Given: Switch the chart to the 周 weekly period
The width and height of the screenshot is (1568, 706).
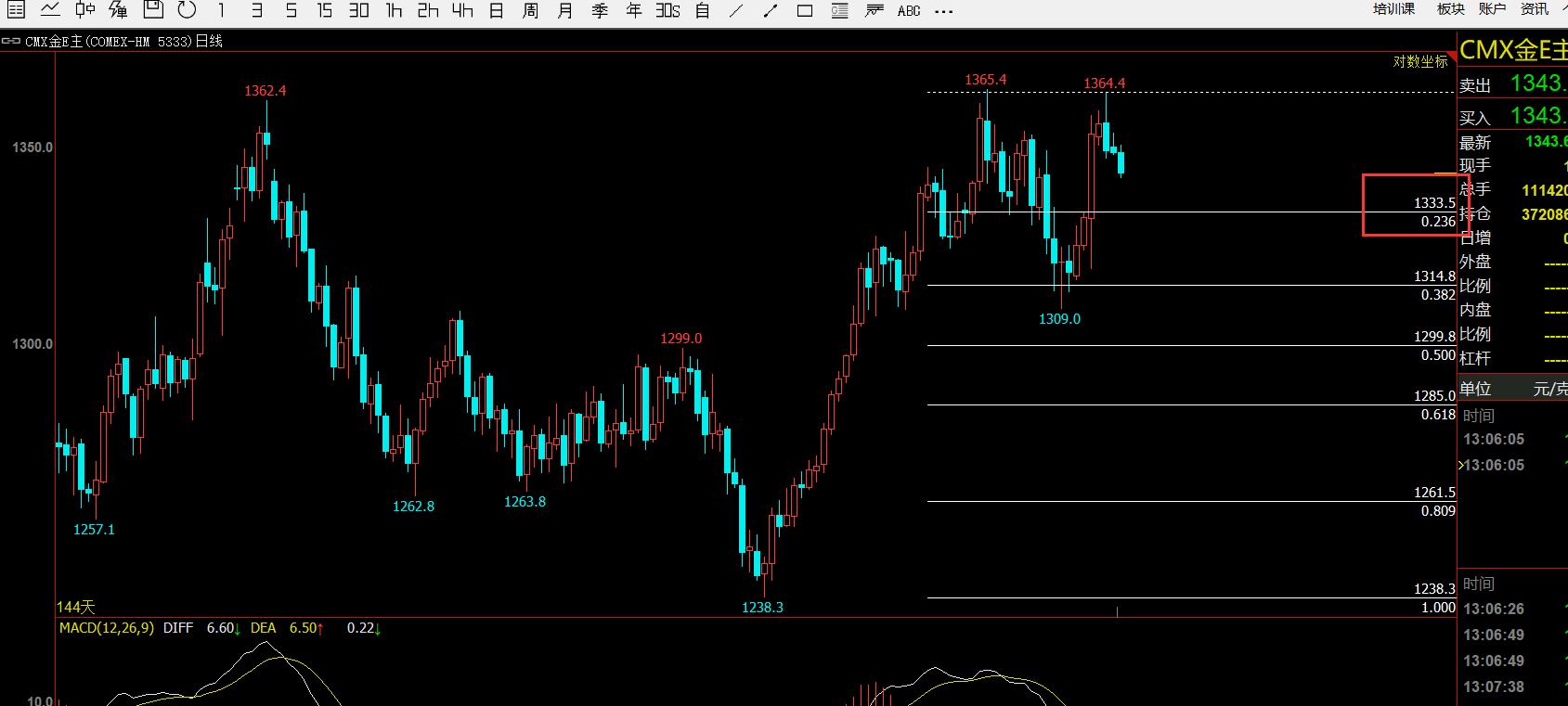Looking at the screenshot, I should [530, 11].
